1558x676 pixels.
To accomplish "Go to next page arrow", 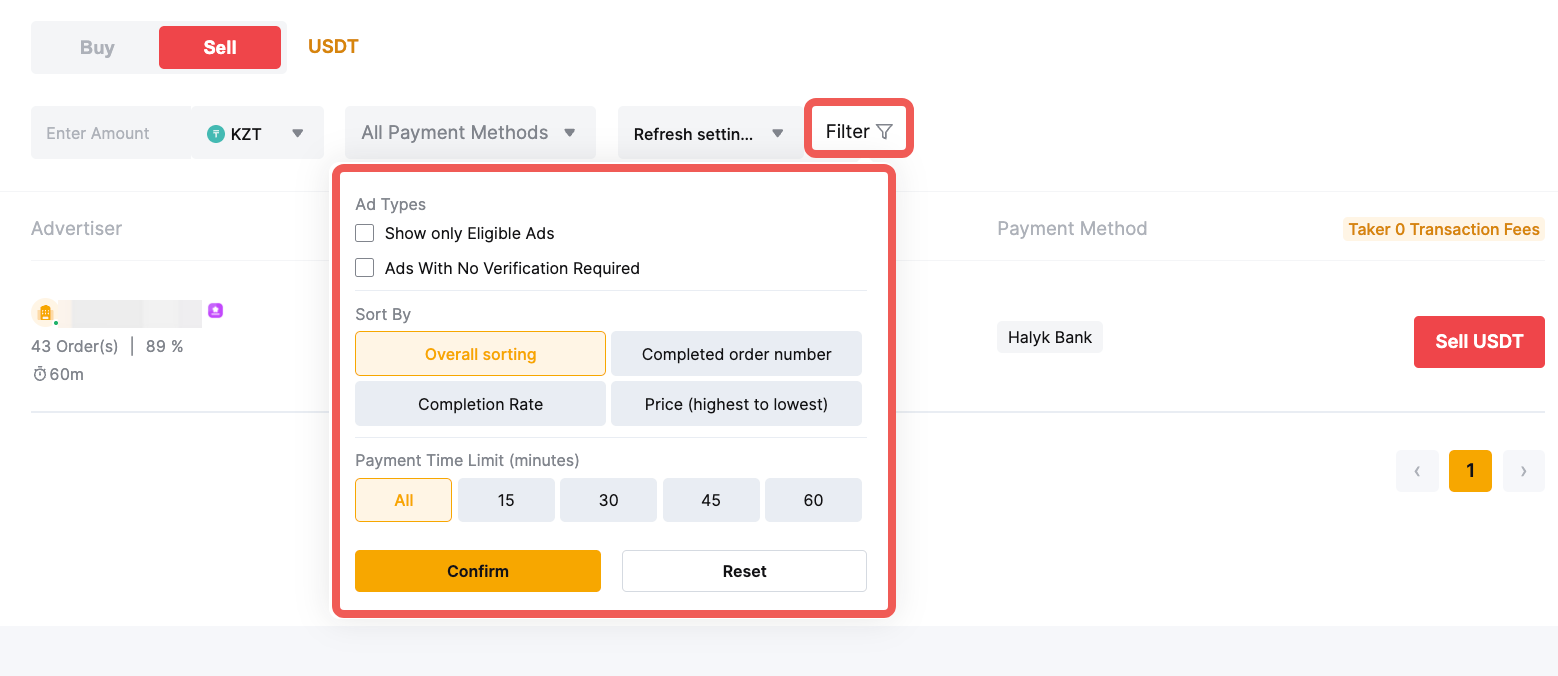I will (x=1523, y=471).
